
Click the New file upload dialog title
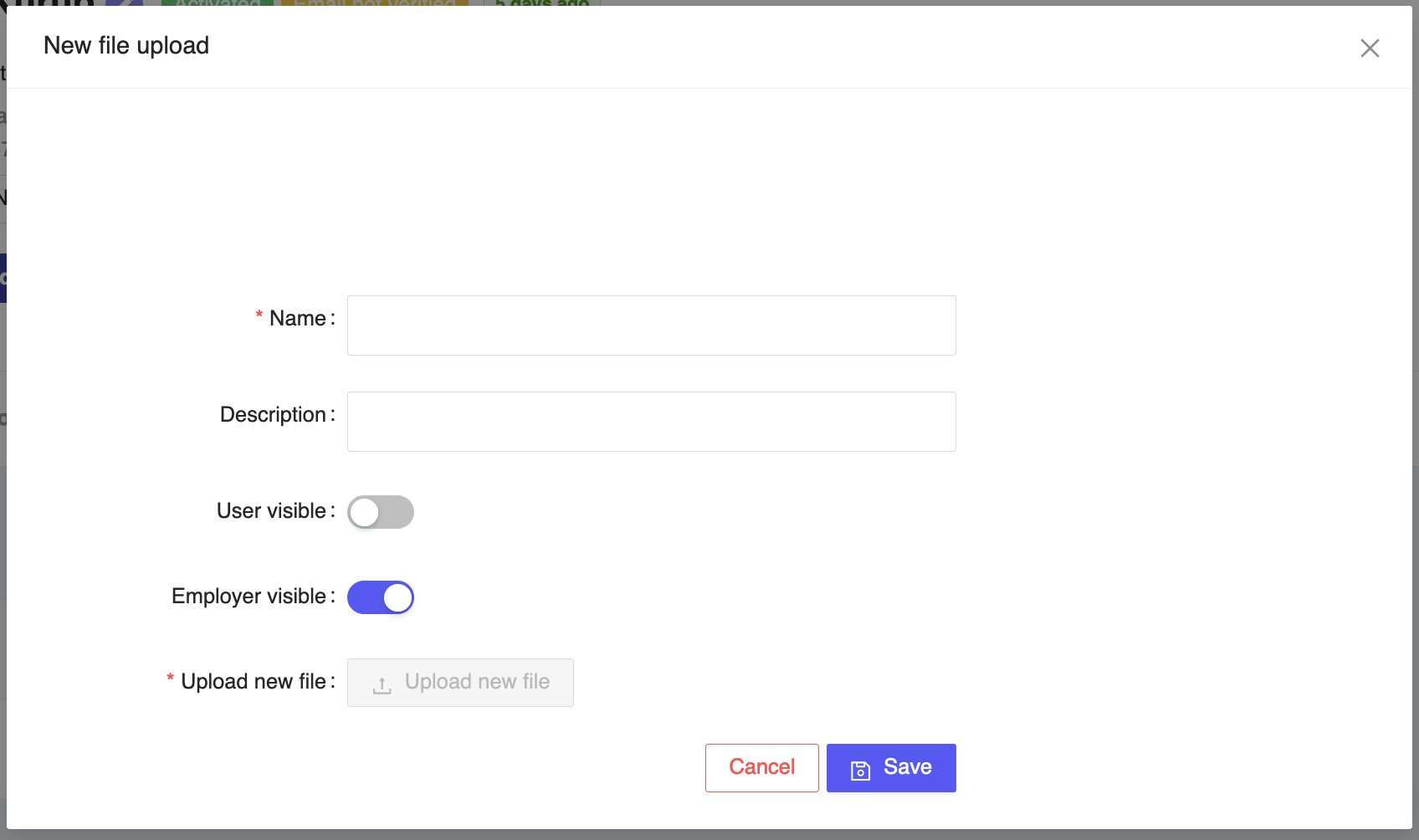(x=126, y=46)
